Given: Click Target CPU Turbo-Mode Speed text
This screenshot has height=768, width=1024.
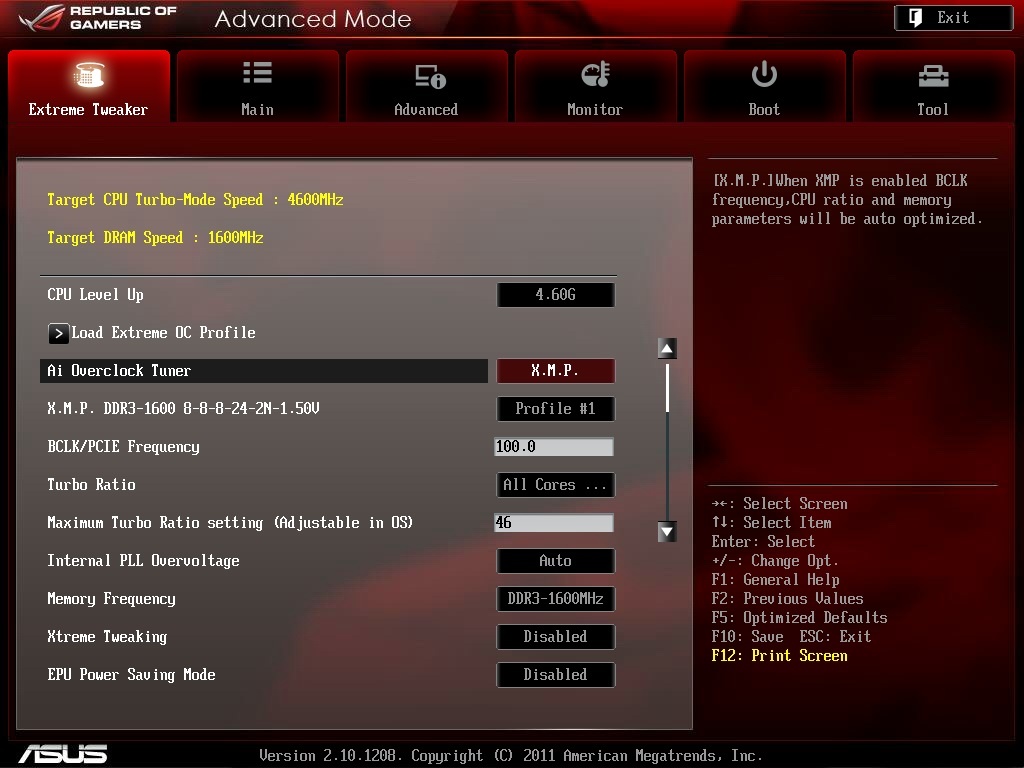Looking at the screenshot, I should 195,200.
